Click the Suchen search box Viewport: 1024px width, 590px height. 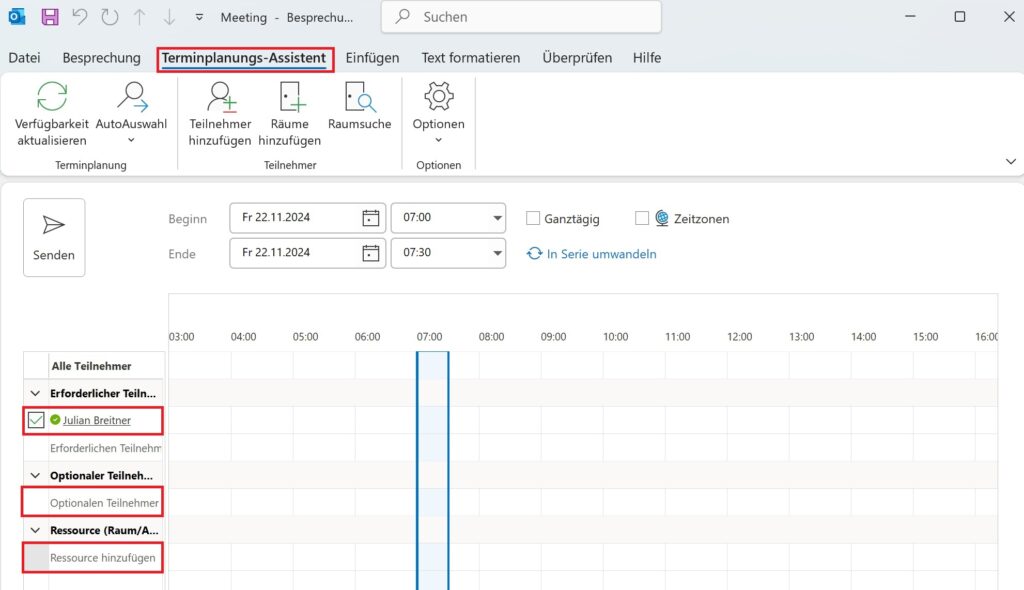(521, 17)
